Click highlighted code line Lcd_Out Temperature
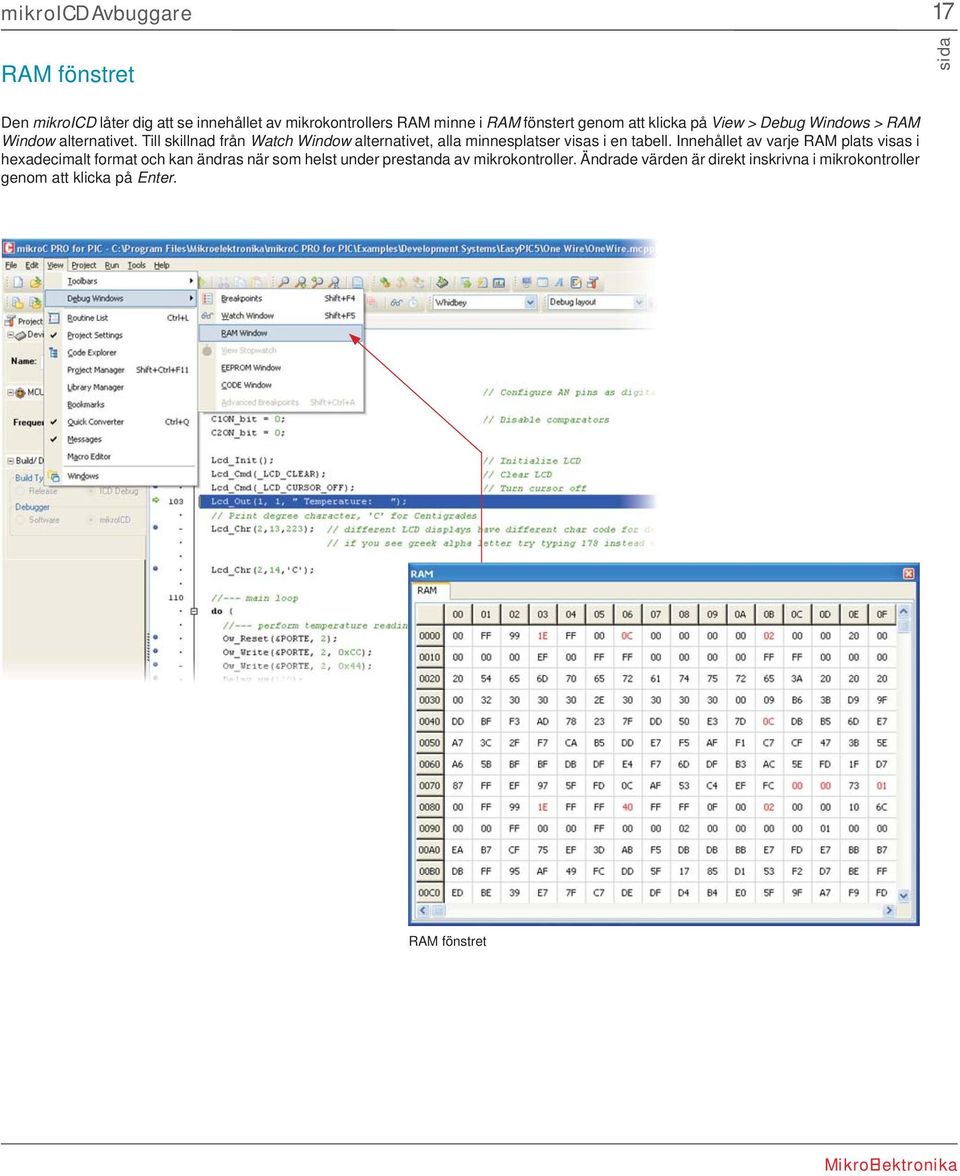The width and height of the screenshot is (960, 1176). coord(428,502)
